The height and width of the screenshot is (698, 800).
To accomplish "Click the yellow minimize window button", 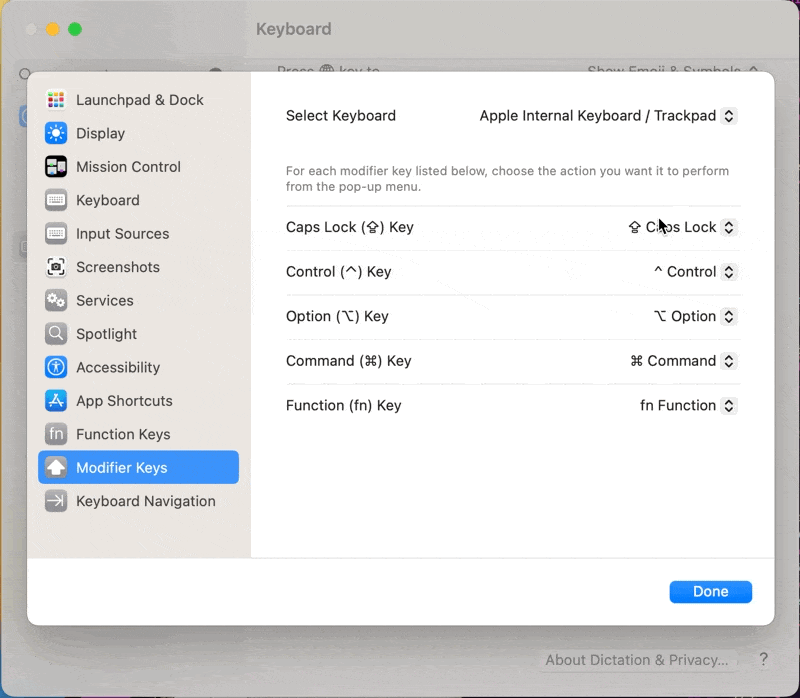I will coord(53,29).
